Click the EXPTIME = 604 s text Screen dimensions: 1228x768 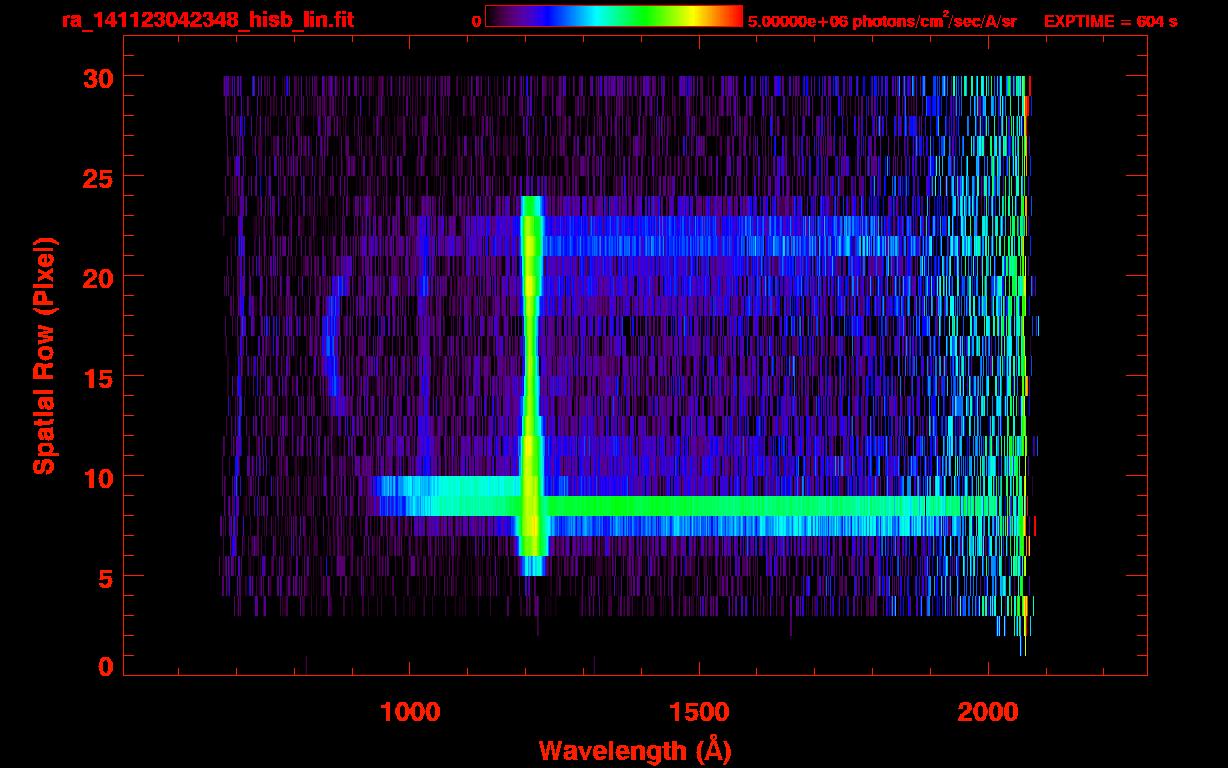tap(1109, 21)
